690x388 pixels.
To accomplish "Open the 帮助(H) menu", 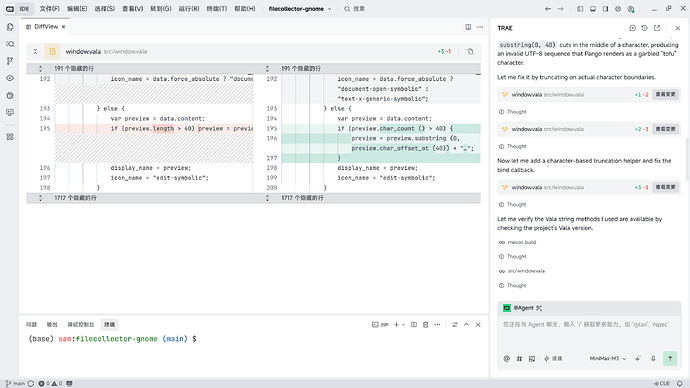I will [245, 9].
